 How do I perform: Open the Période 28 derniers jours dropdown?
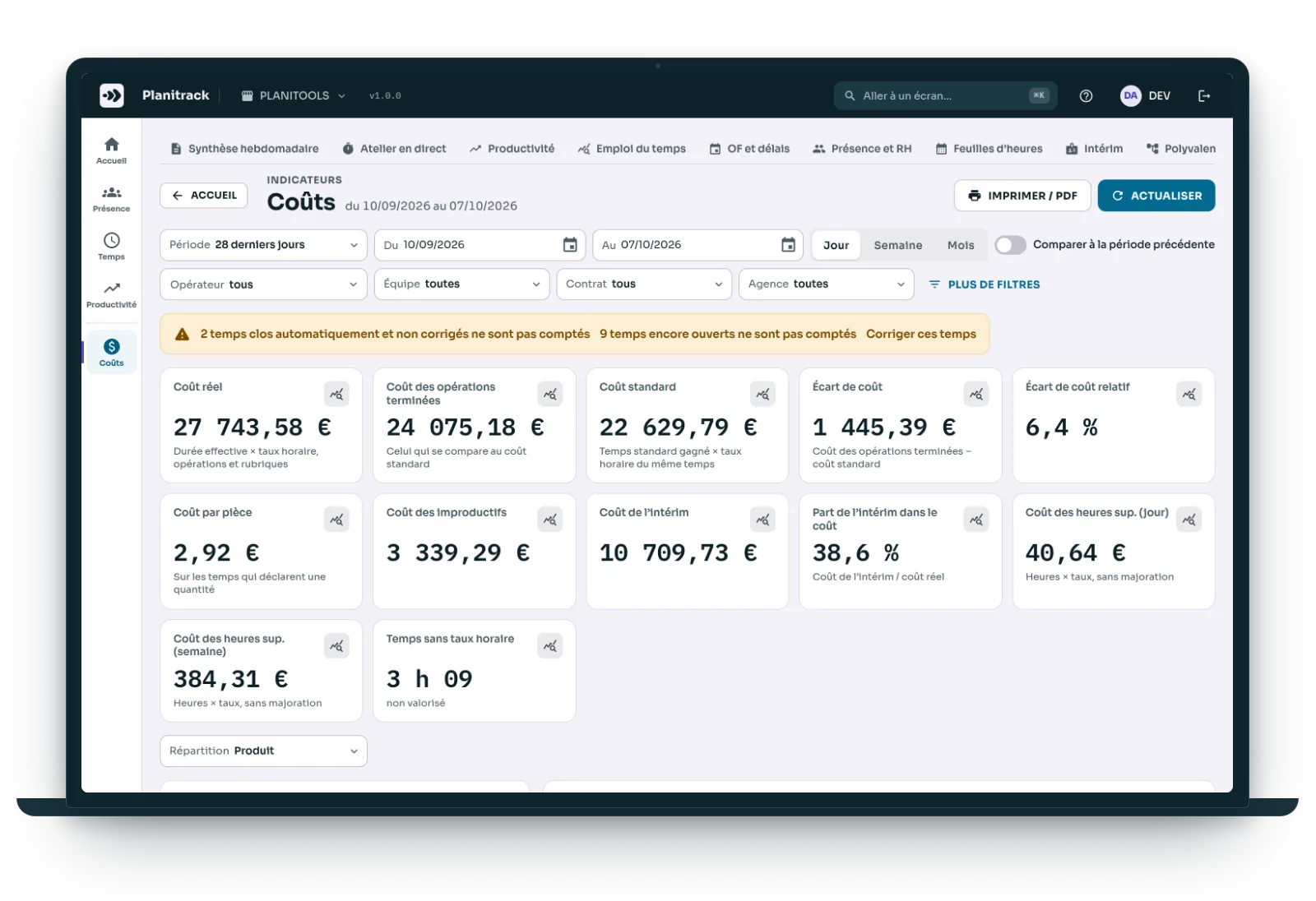point(263,245)
